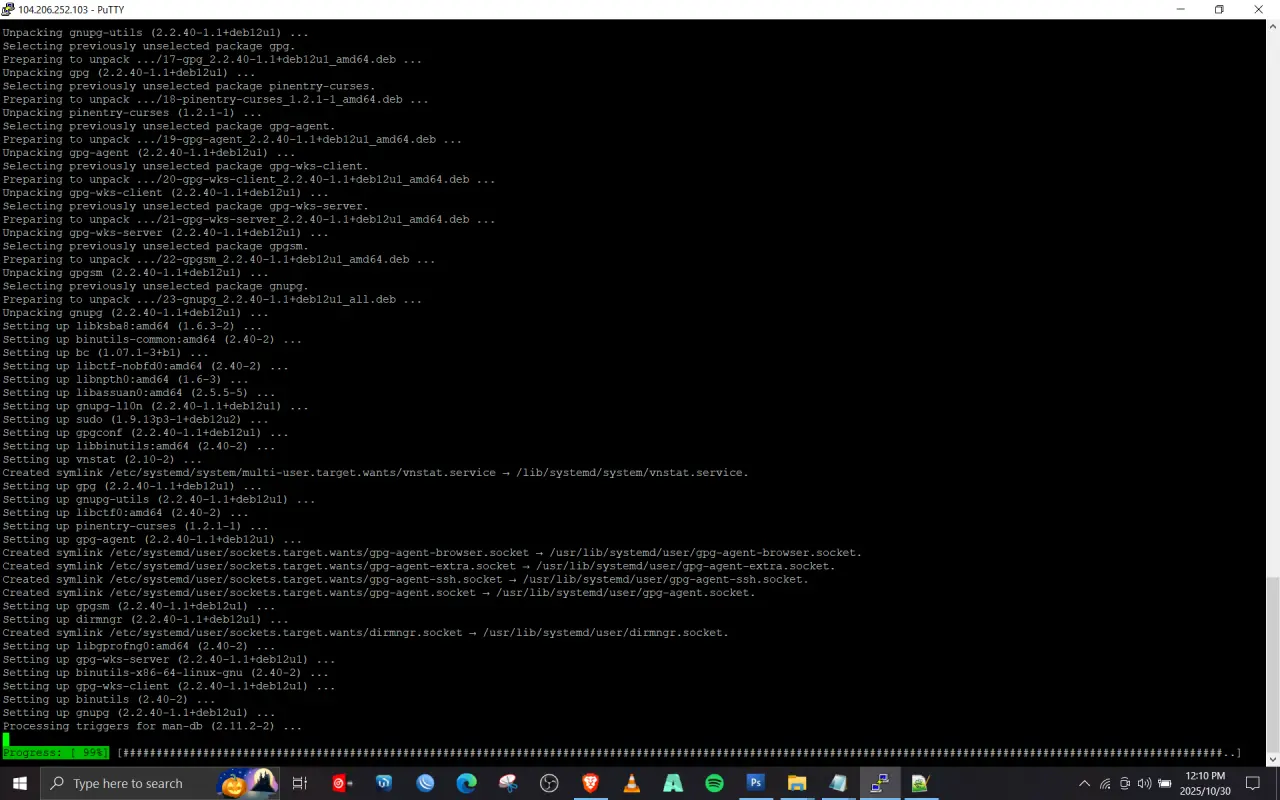Click line 'Setting up binutils-x86-64-linux-gnu (2.40-2) ...'
Image resolution: width=1280 pixels, height=800 pixels.
pos(165,673)
